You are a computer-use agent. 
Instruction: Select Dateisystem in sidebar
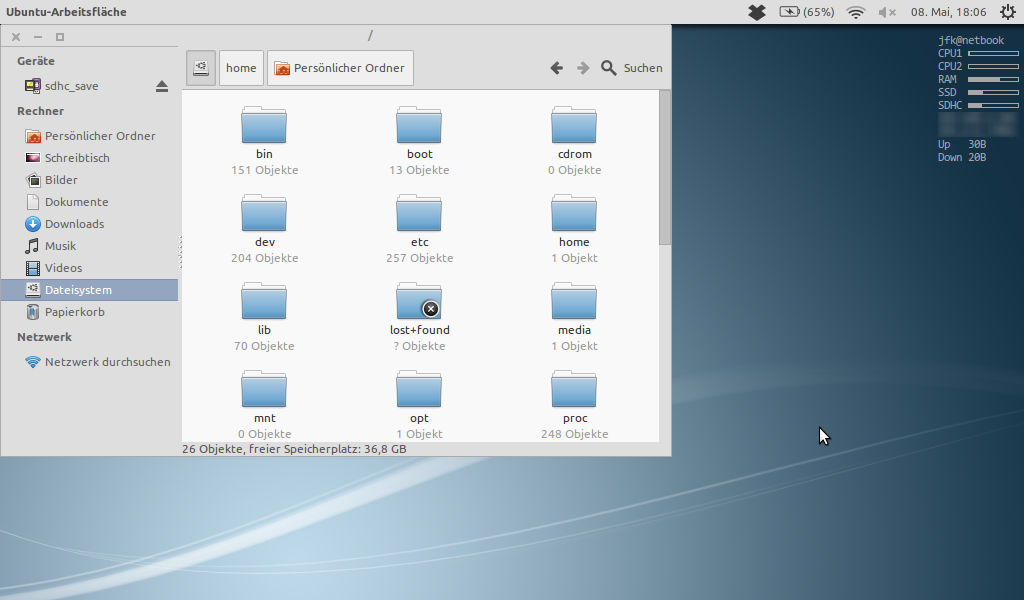89,290
